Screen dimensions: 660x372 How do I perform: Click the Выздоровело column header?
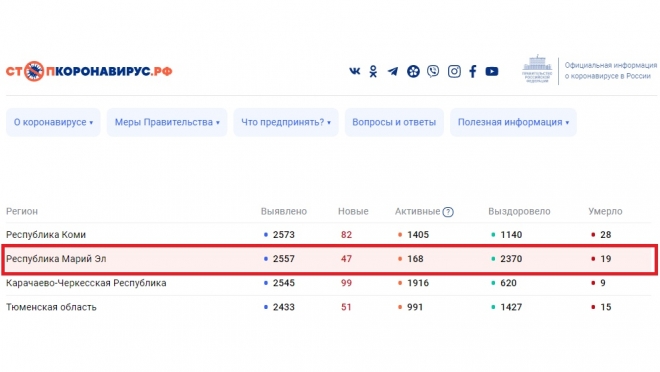coord(519,211)
